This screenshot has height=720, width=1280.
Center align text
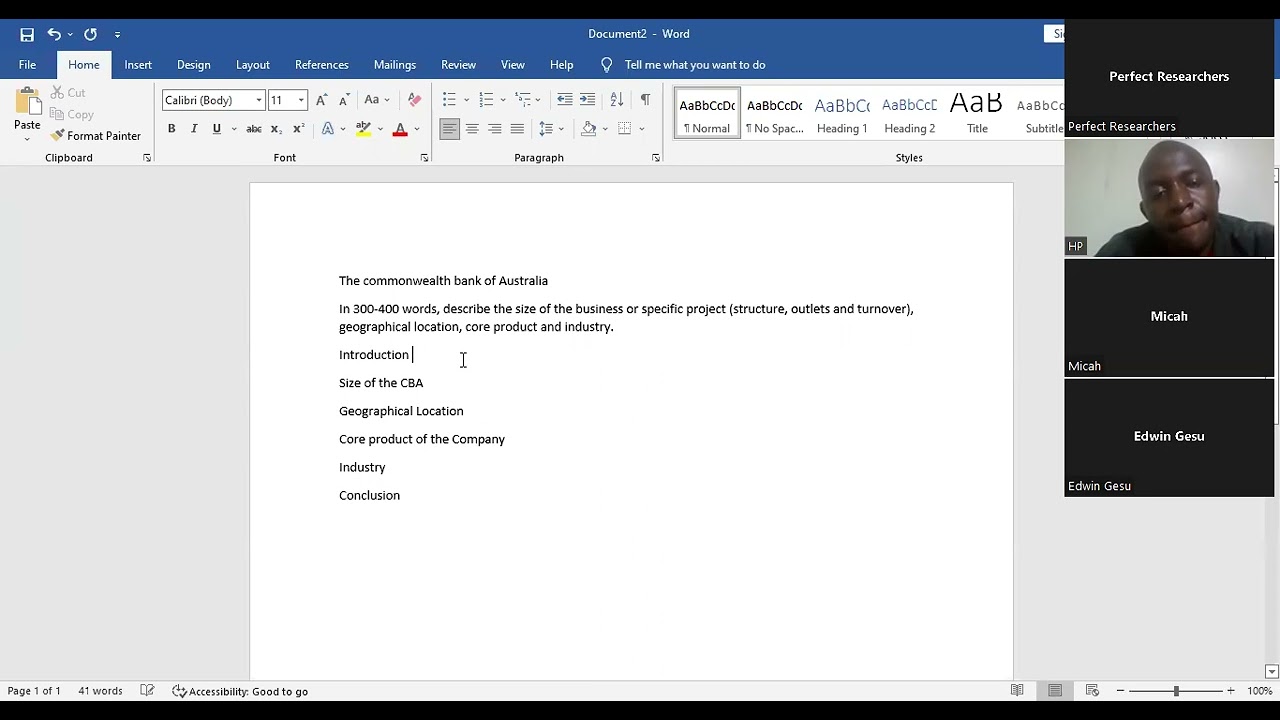click(472, 129)
